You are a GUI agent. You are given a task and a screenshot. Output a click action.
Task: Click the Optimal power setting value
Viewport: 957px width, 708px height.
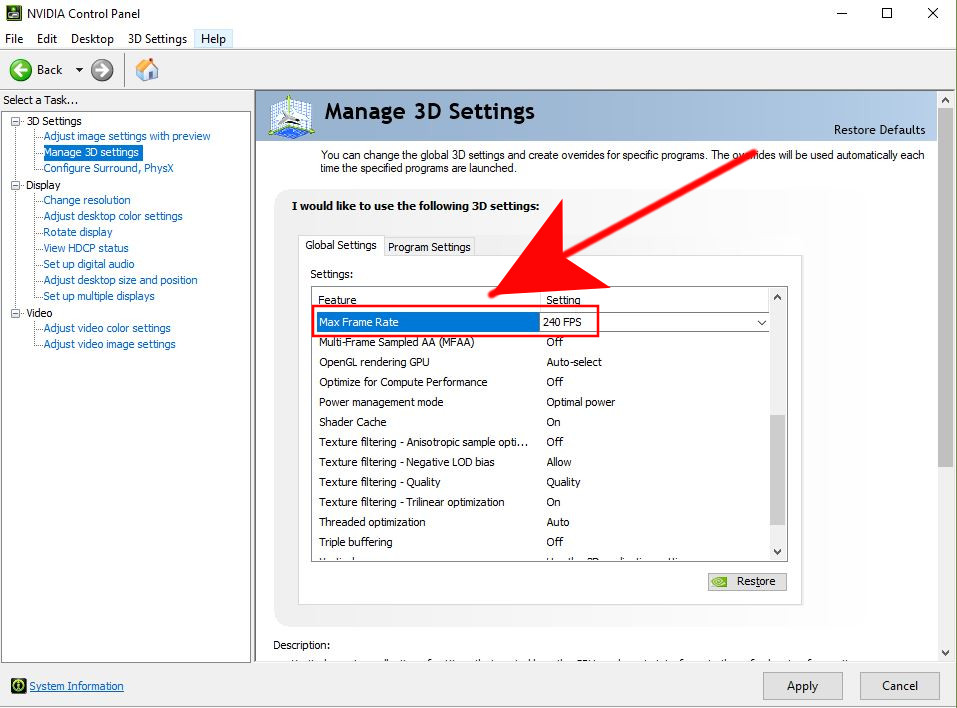[580, 402]
